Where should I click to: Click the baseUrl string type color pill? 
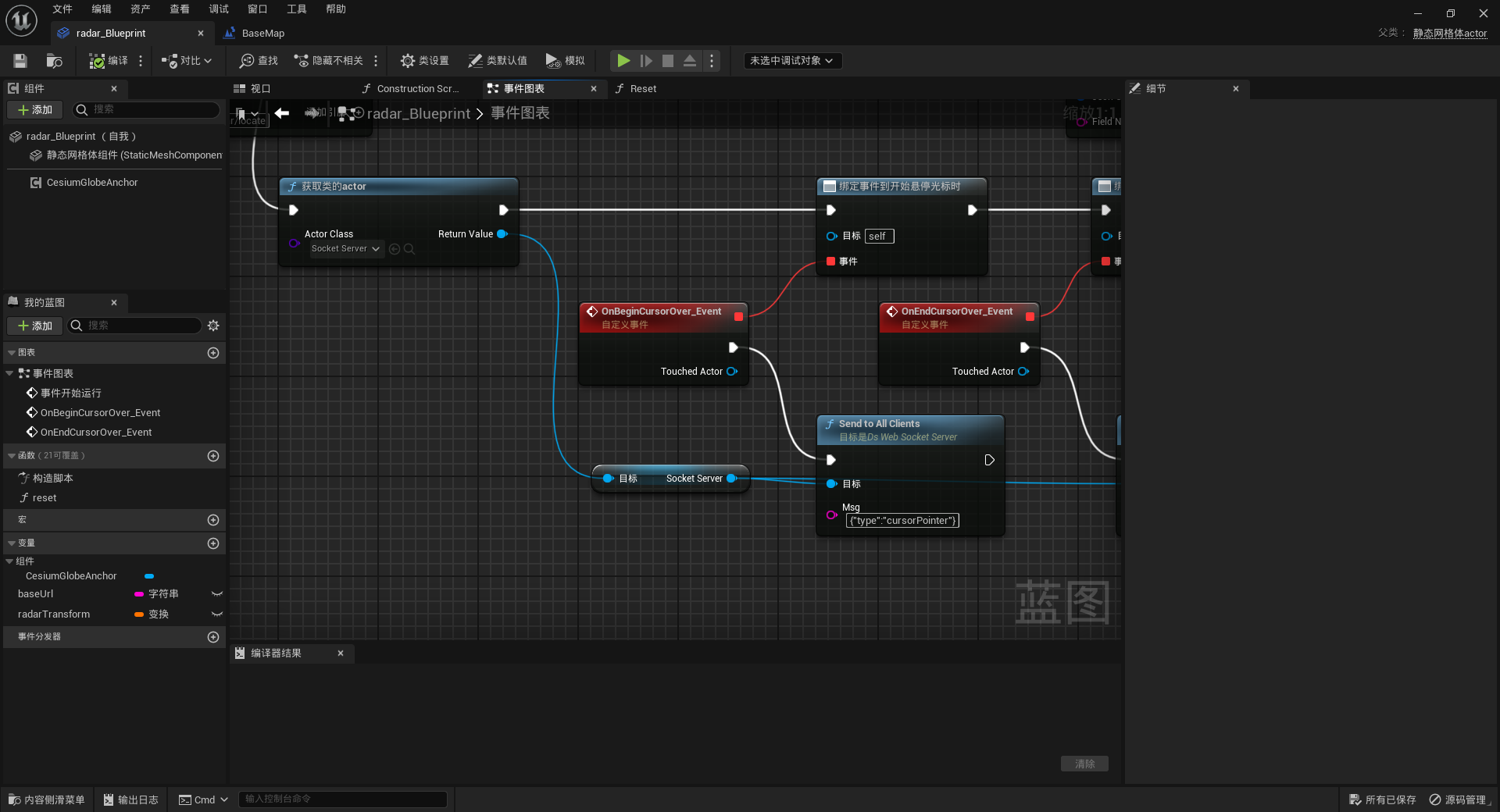139,594
